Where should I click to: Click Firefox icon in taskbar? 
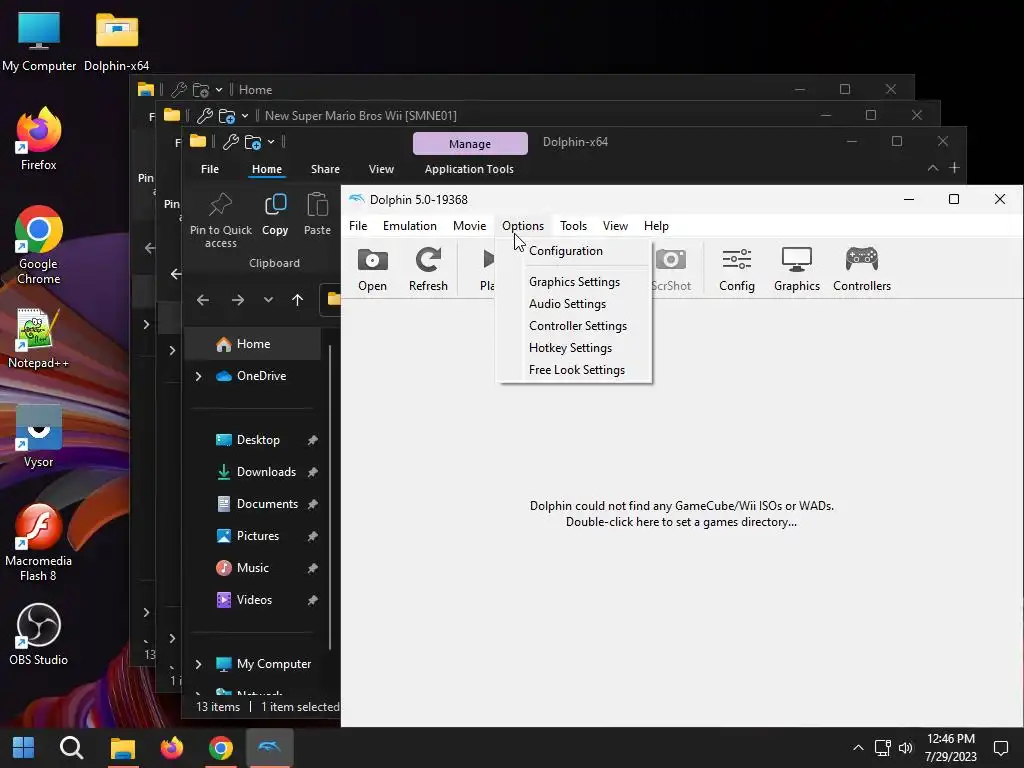pos(172,748)
